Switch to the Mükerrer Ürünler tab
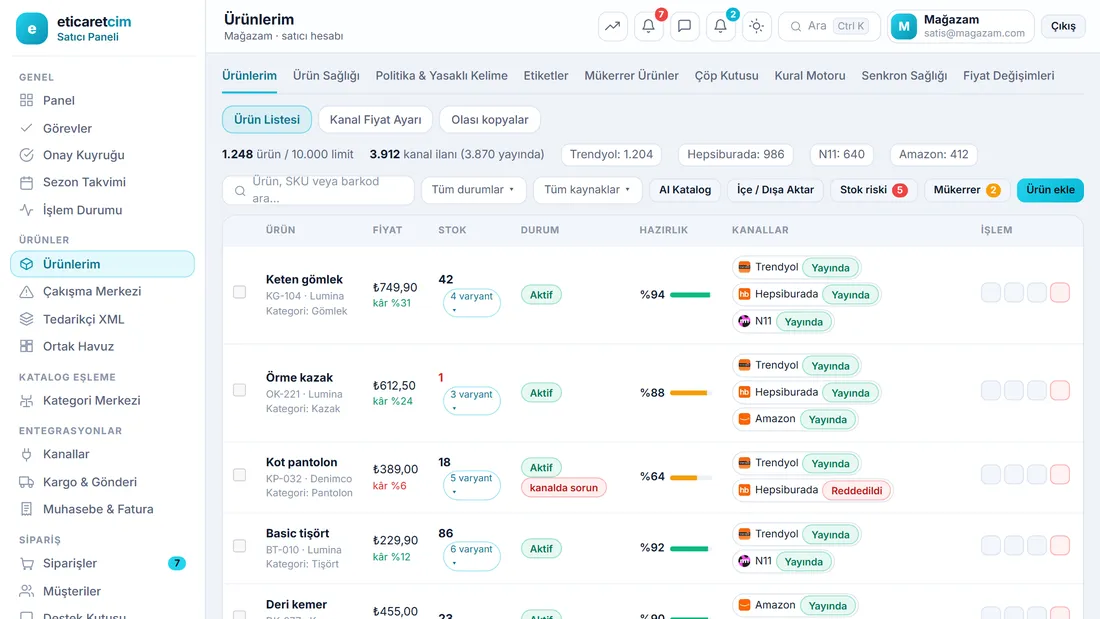1100x619 pixels. coord(631,76)
